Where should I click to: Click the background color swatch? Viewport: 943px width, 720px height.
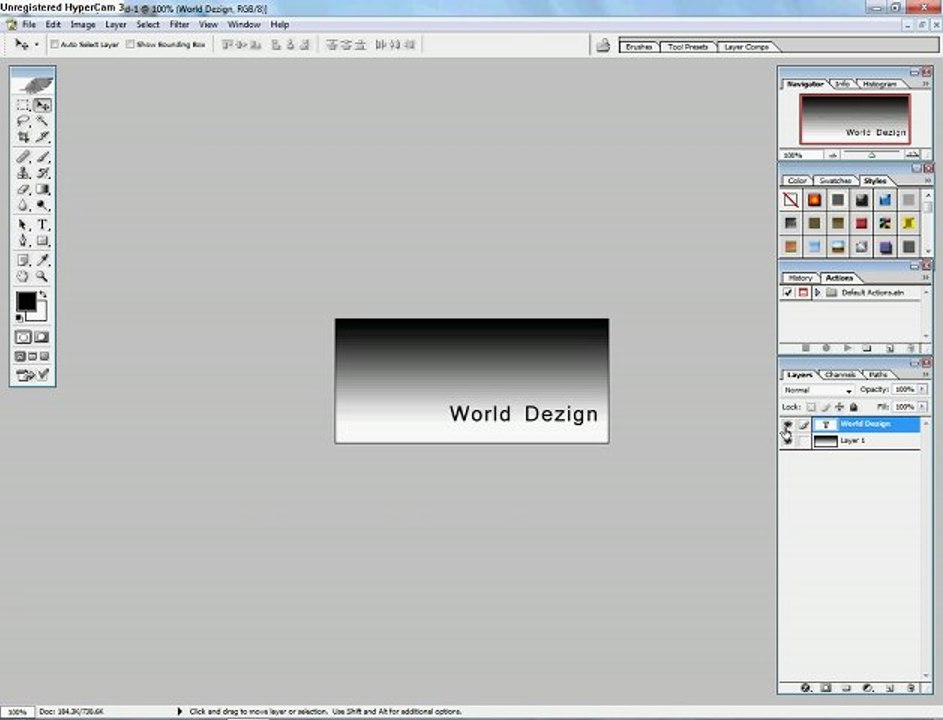point(41,314)
